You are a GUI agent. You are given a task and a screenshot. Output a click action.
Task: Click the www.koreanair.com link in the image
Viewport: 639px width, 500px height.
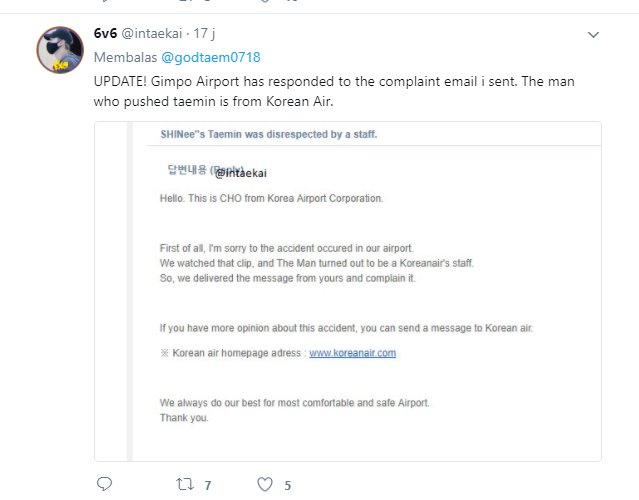pyautogui.click(x=352, y=353)
